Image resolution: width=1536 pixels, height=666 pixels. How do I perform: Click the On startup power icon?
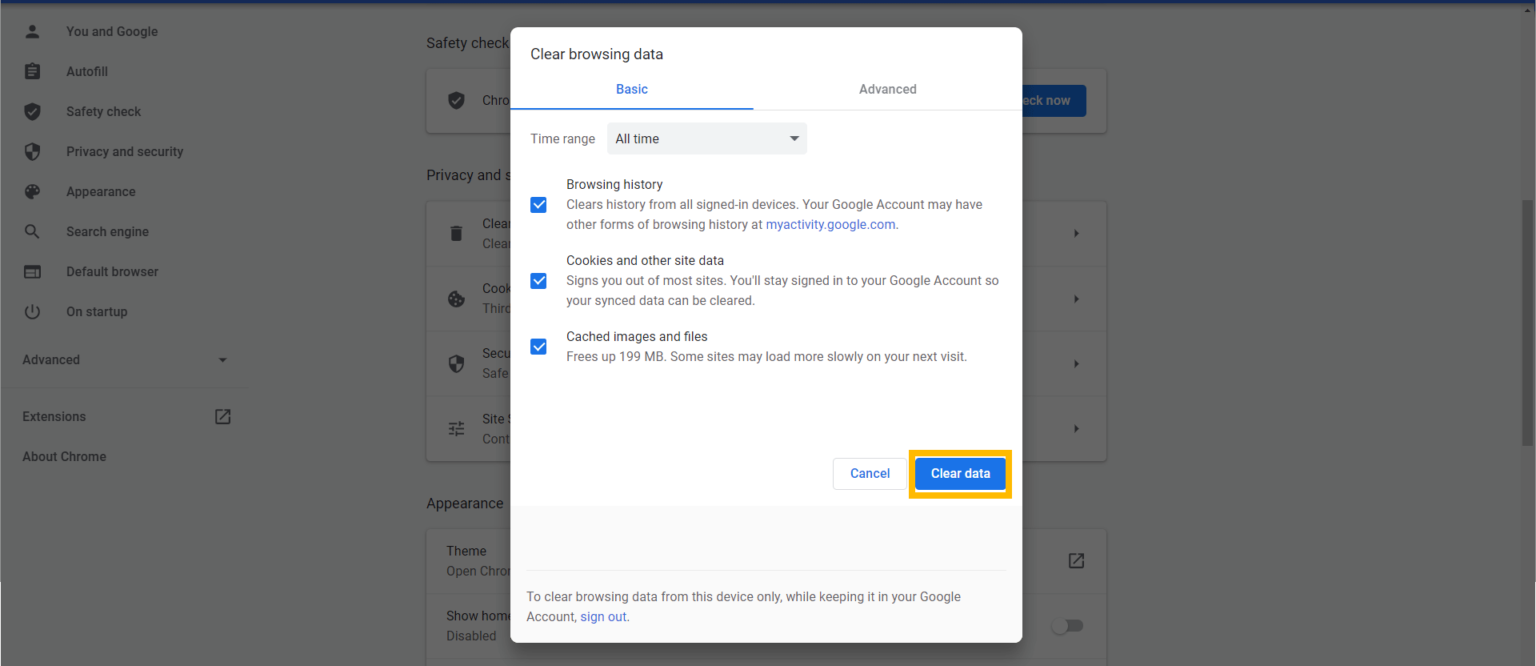tap(32, 311)
